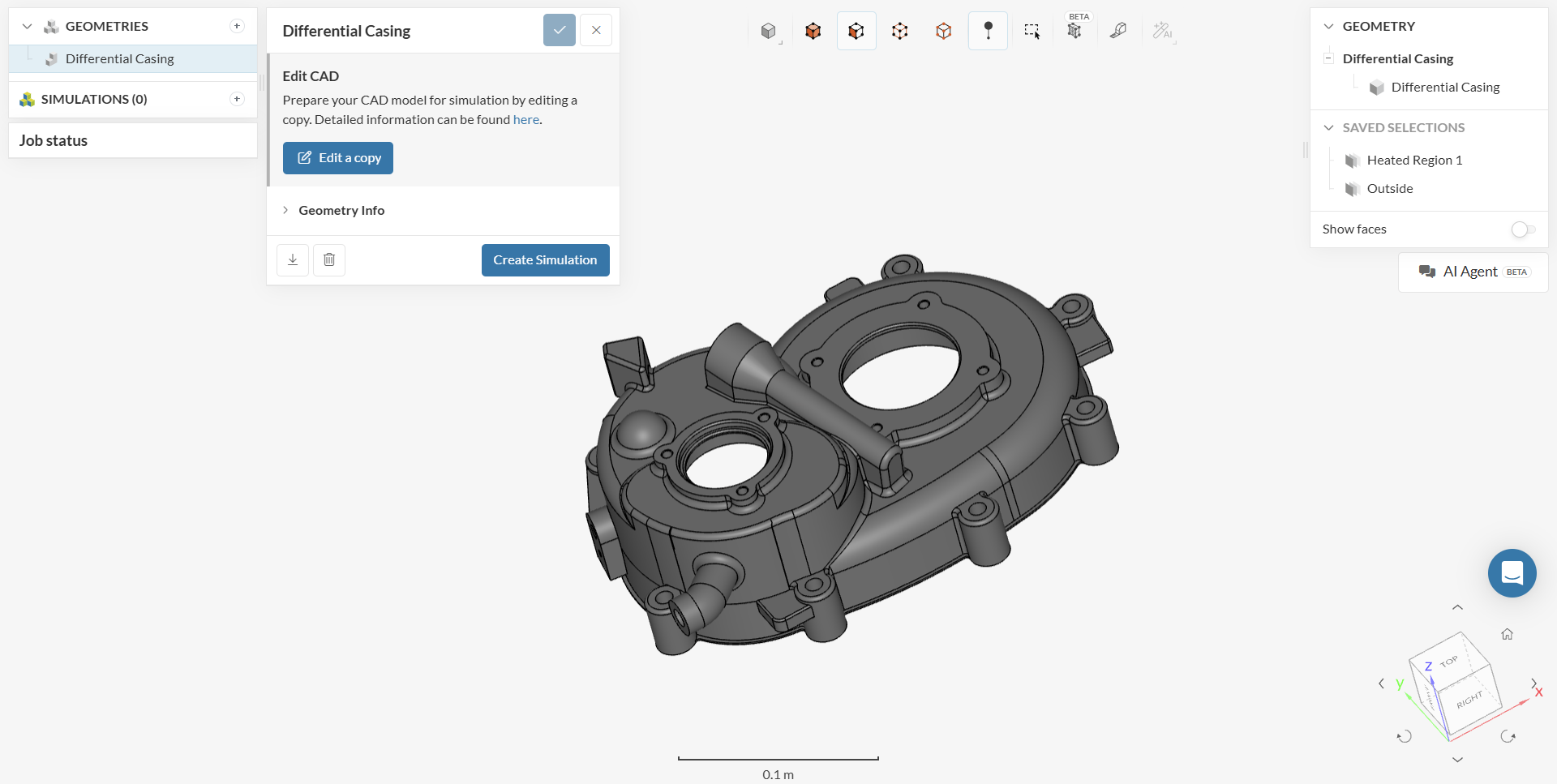This screenshot has width=1557, height=784.
Task: Open the AI Agent panel
Action: tap(1473, 272)
